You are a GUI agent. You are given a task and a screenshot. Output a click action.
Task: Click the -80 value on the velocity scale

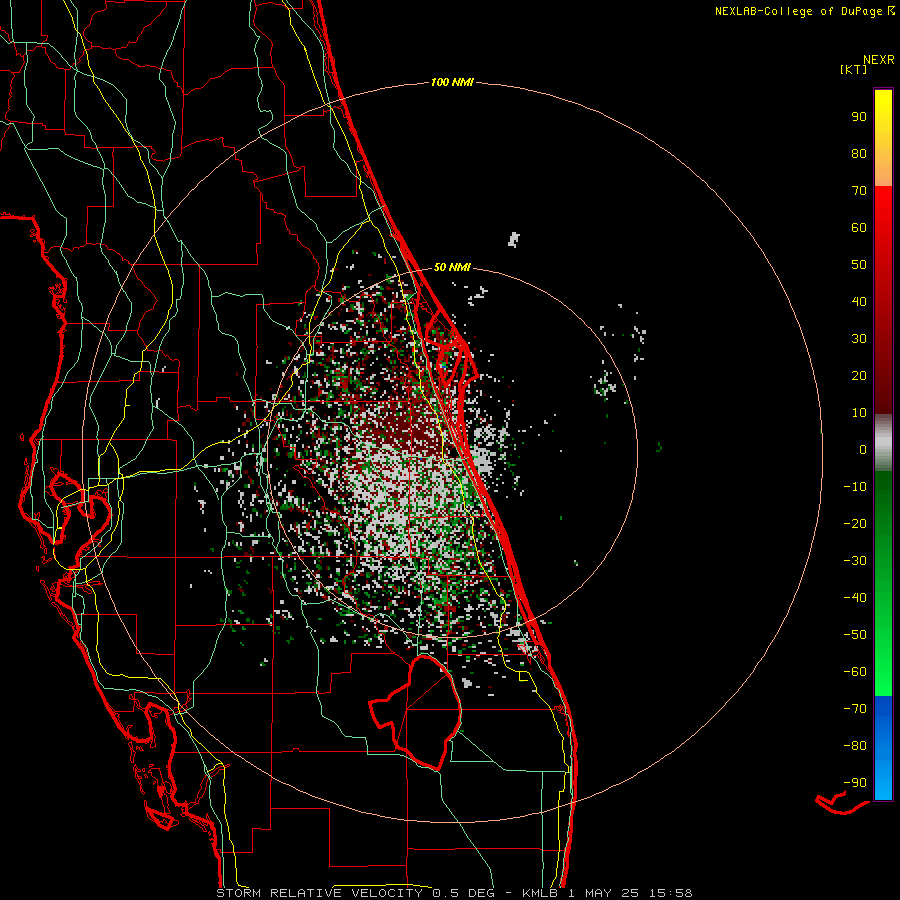point(855,746)
